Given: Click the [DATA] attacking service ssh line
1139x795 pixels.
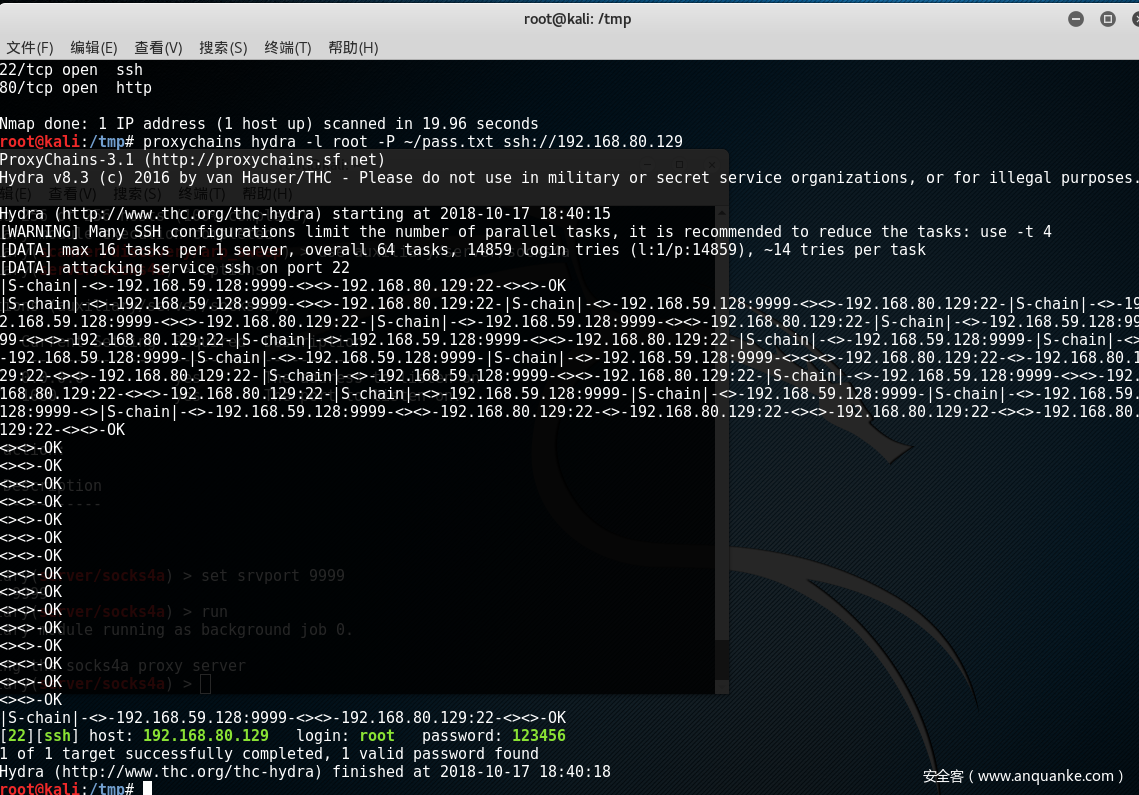Looking at the screenshot, I should coord(175,268).
